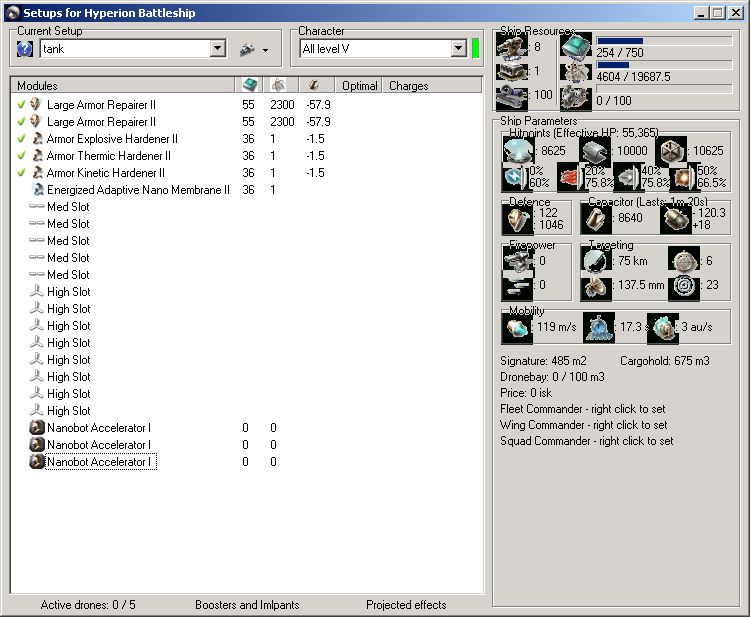Click the CPU usage progress bar
Screen dimensions: 750x617
point(664,41)
